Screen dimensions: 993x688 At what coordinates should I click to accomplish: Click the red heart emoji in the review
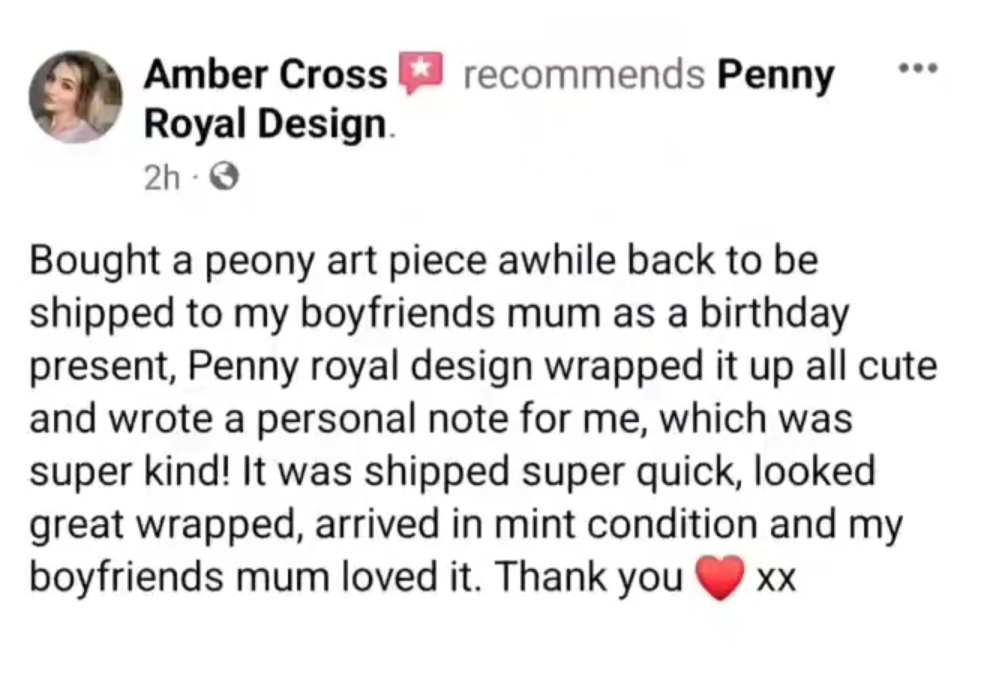tap(722, 577)
